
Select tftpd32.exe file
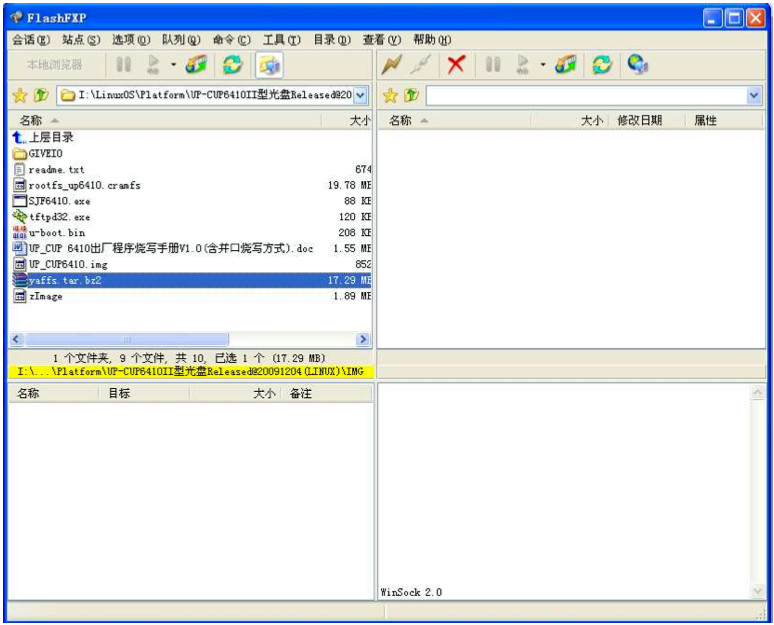52,217
